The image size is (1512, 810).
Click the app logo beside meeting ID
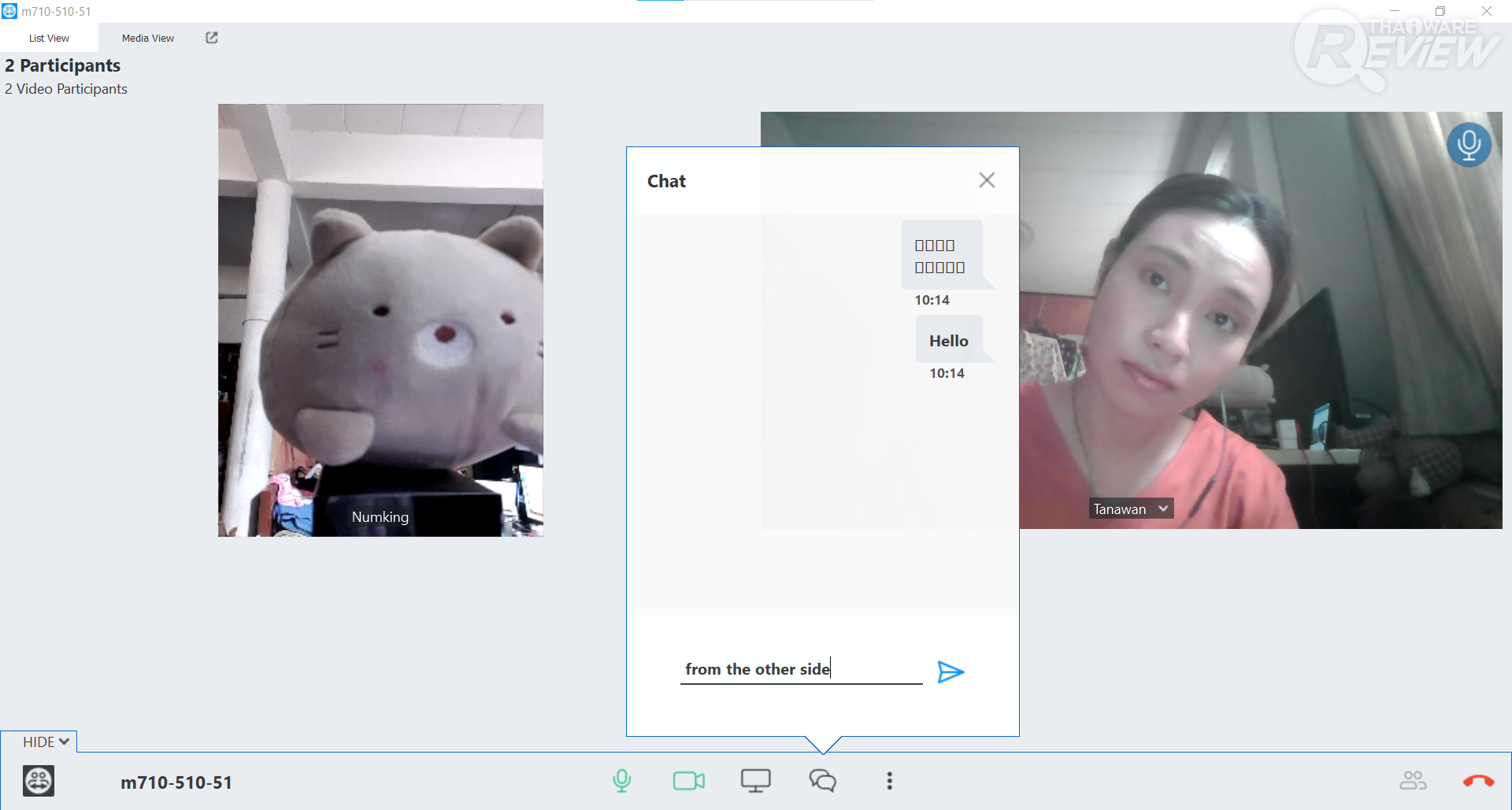39,781
